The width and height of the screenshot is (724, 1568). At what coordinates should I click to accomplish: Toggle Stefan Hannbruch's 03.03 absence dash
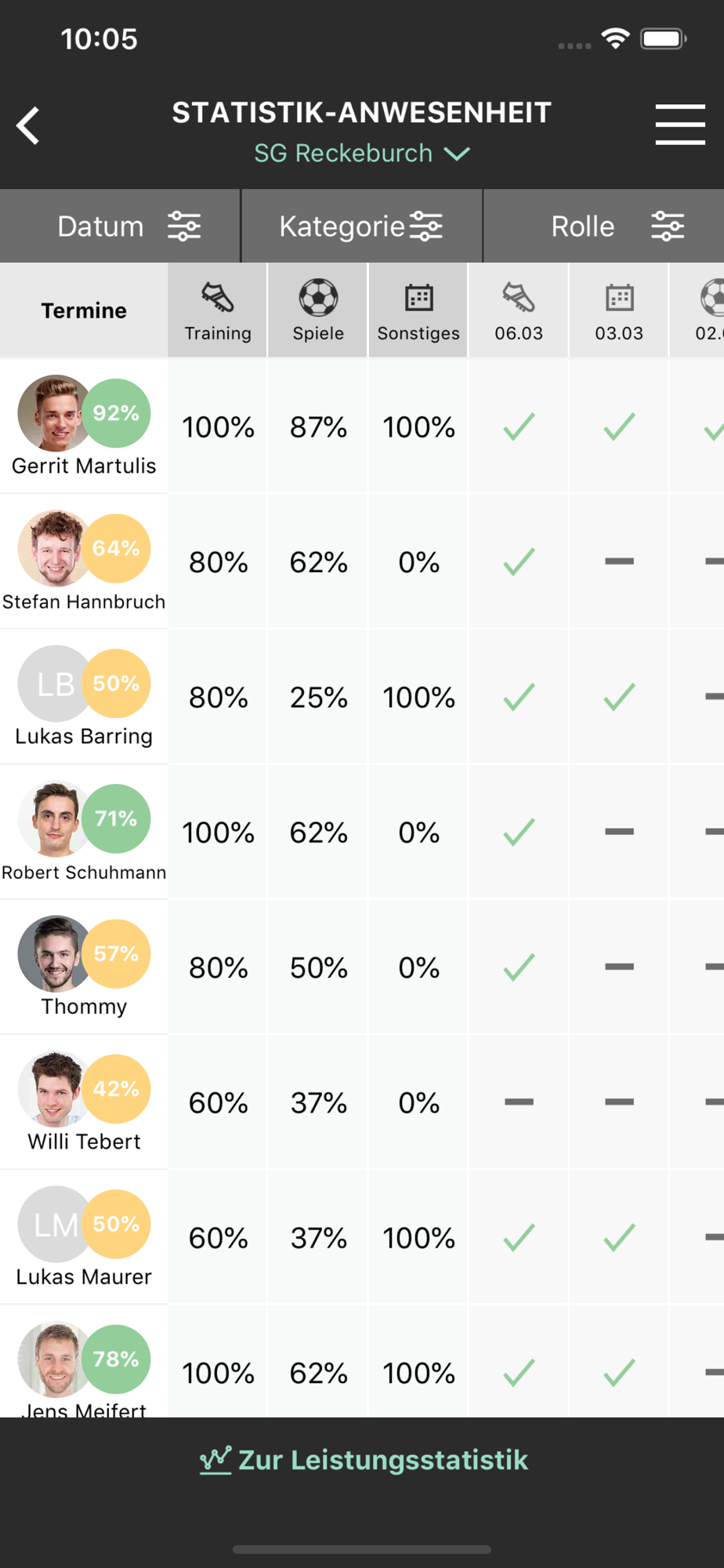[619, 561]
